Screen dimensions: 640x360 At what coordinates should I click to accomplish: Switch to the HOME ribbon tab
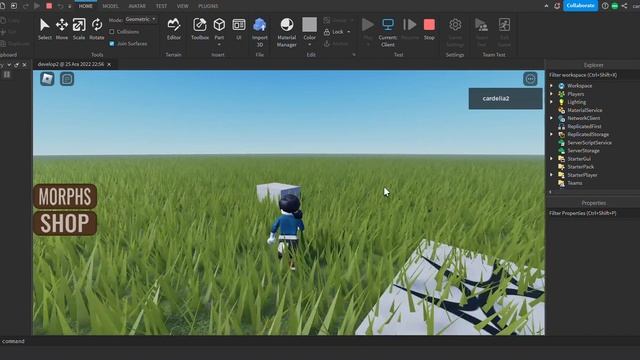85,6
